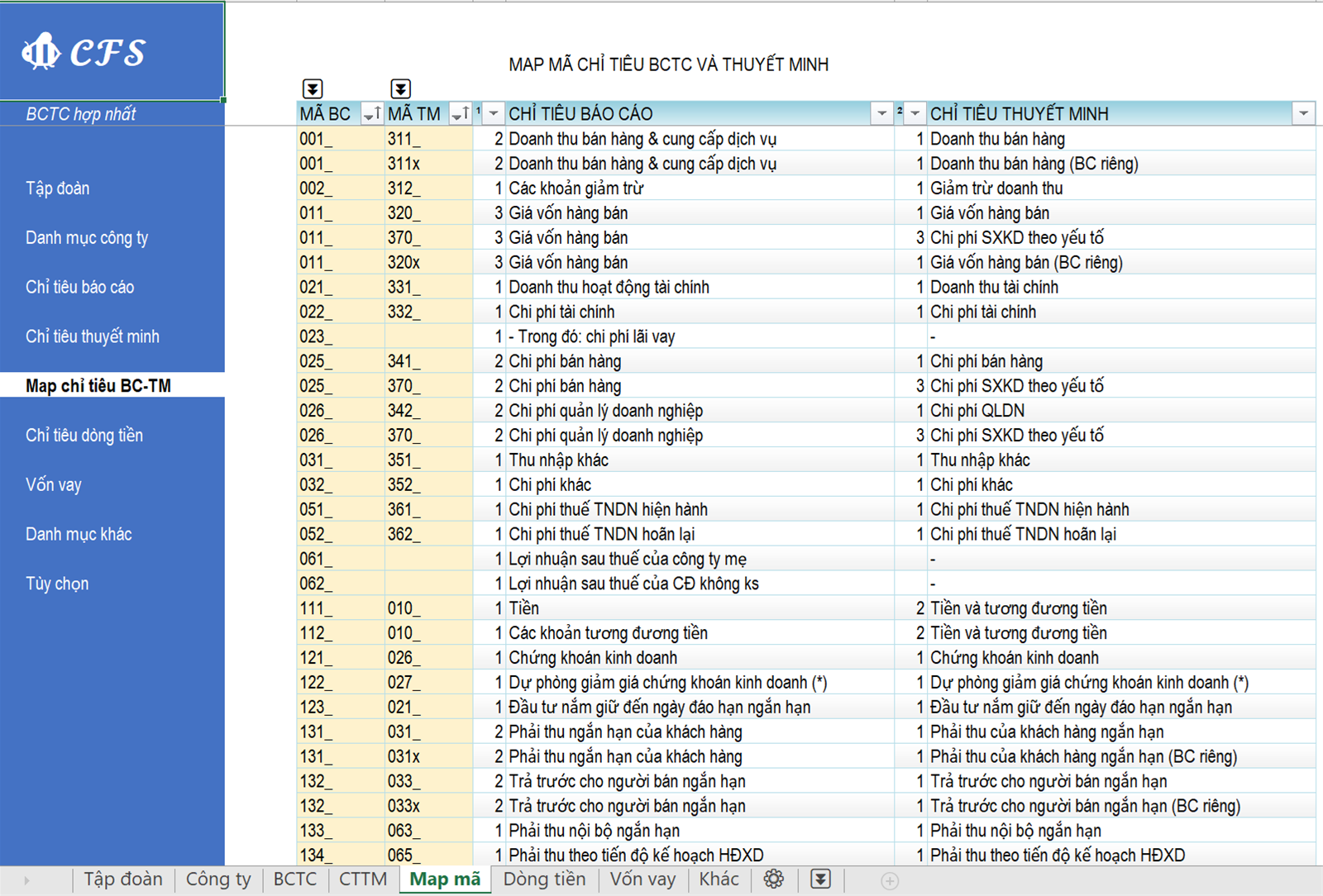
Task: Open the double-arrow icon sheet tab
Action: (820, 879)
